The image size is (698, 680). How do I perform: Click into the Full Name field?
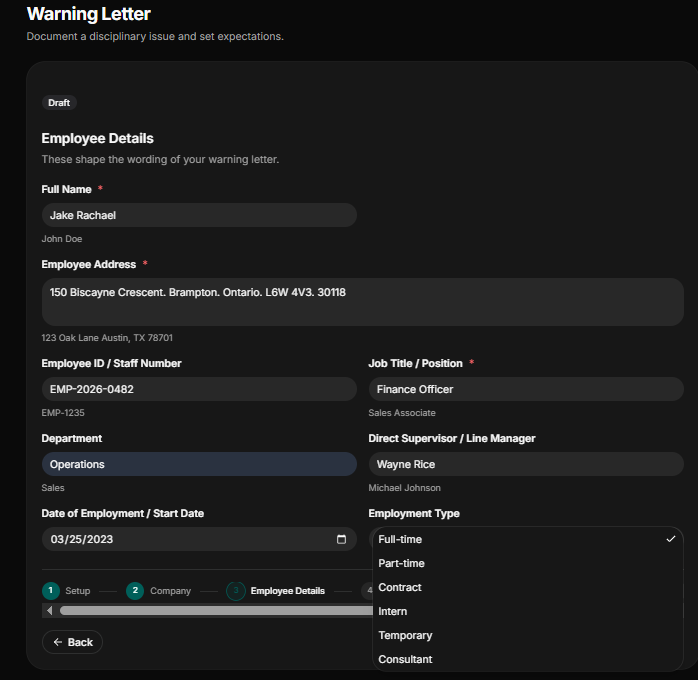(199, 215)
